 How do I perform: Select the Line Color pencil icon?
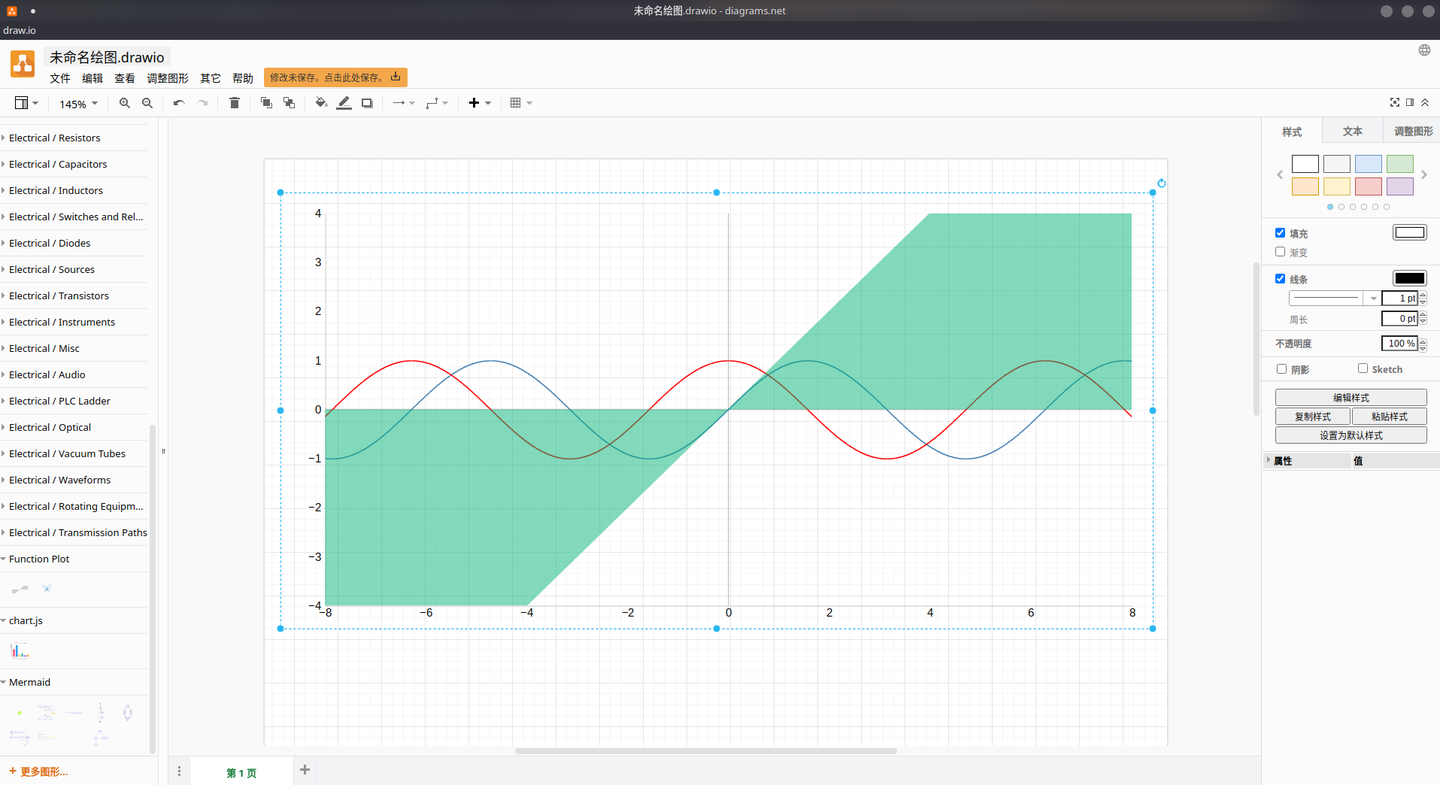[x=344, y=103]
